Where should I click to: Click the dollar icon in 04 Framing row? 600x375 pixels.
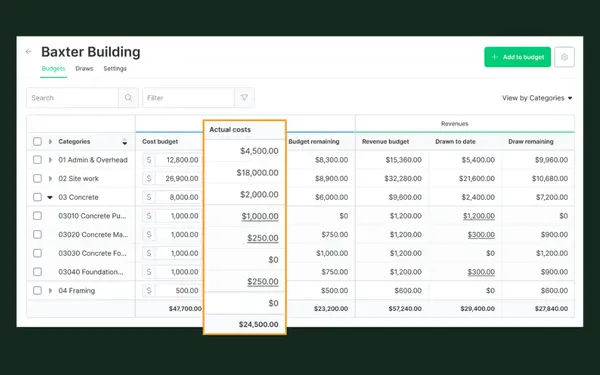pos(149,291)
